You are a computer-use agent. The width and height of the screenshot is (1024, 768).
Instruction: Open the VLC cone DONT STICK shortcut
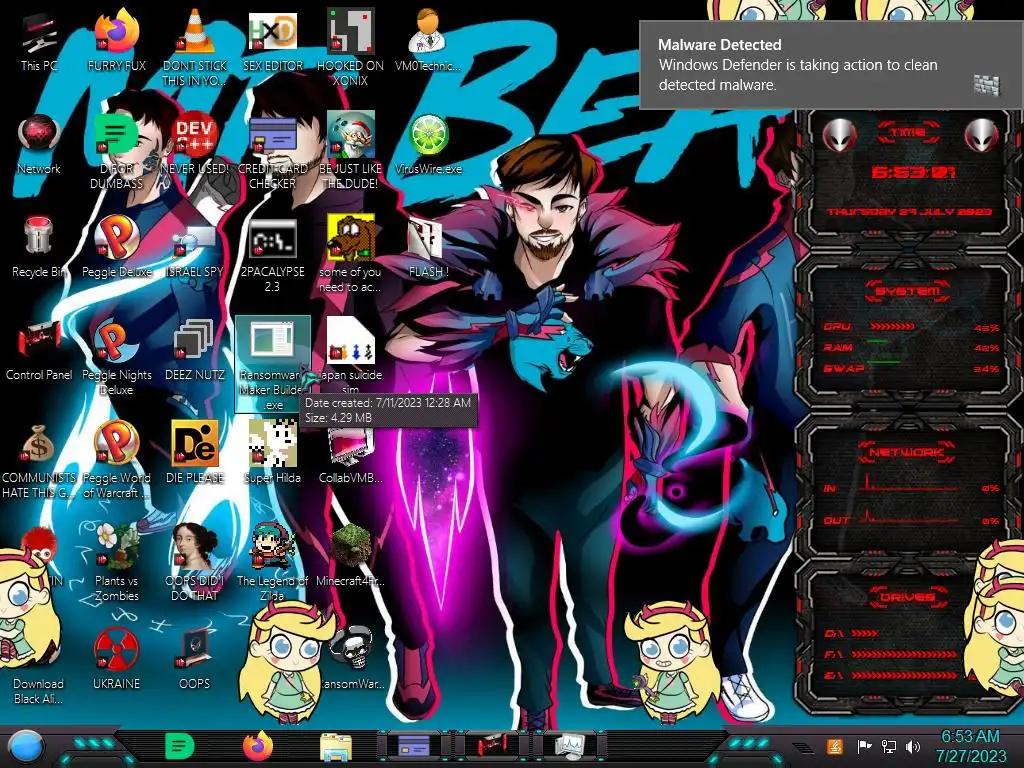pyautogui.click(x=194, y=46)
